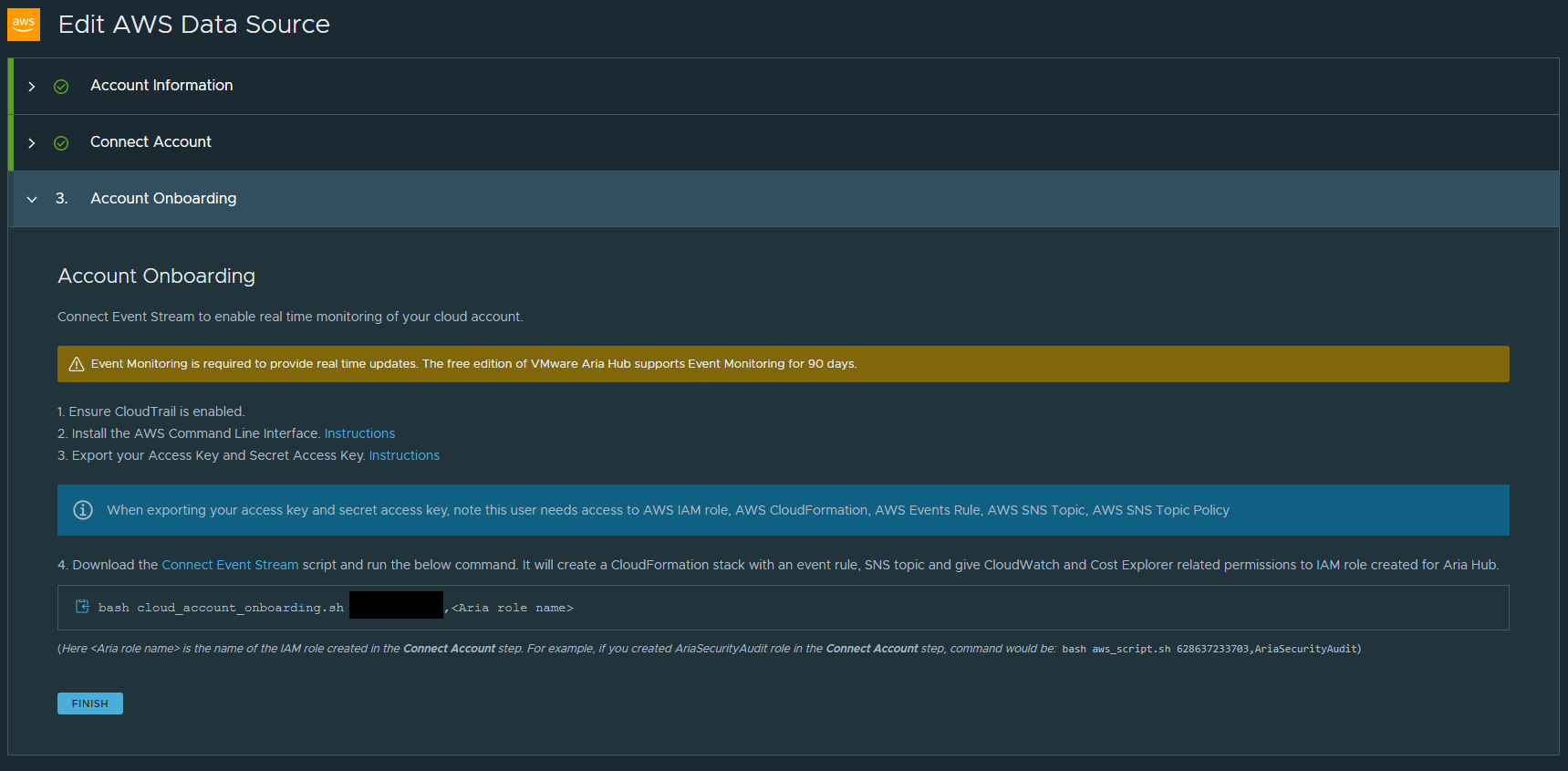Click the info icon in blue banner
Screen dimensions: 1568x771
[83, 510]
